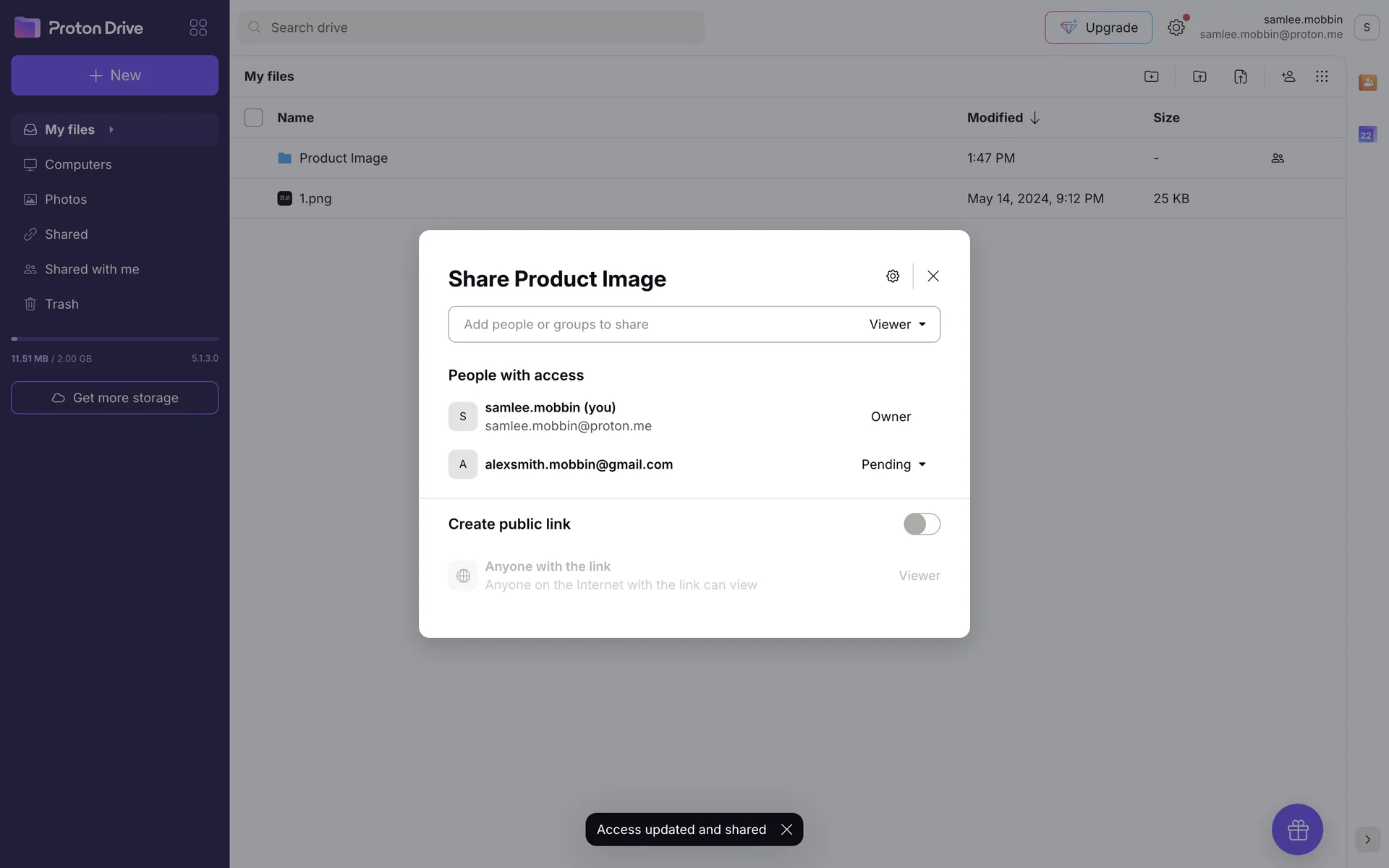Click the share (add user) toolbar icon
The height and width of the screenshot is (868, 1389).
1288,76
